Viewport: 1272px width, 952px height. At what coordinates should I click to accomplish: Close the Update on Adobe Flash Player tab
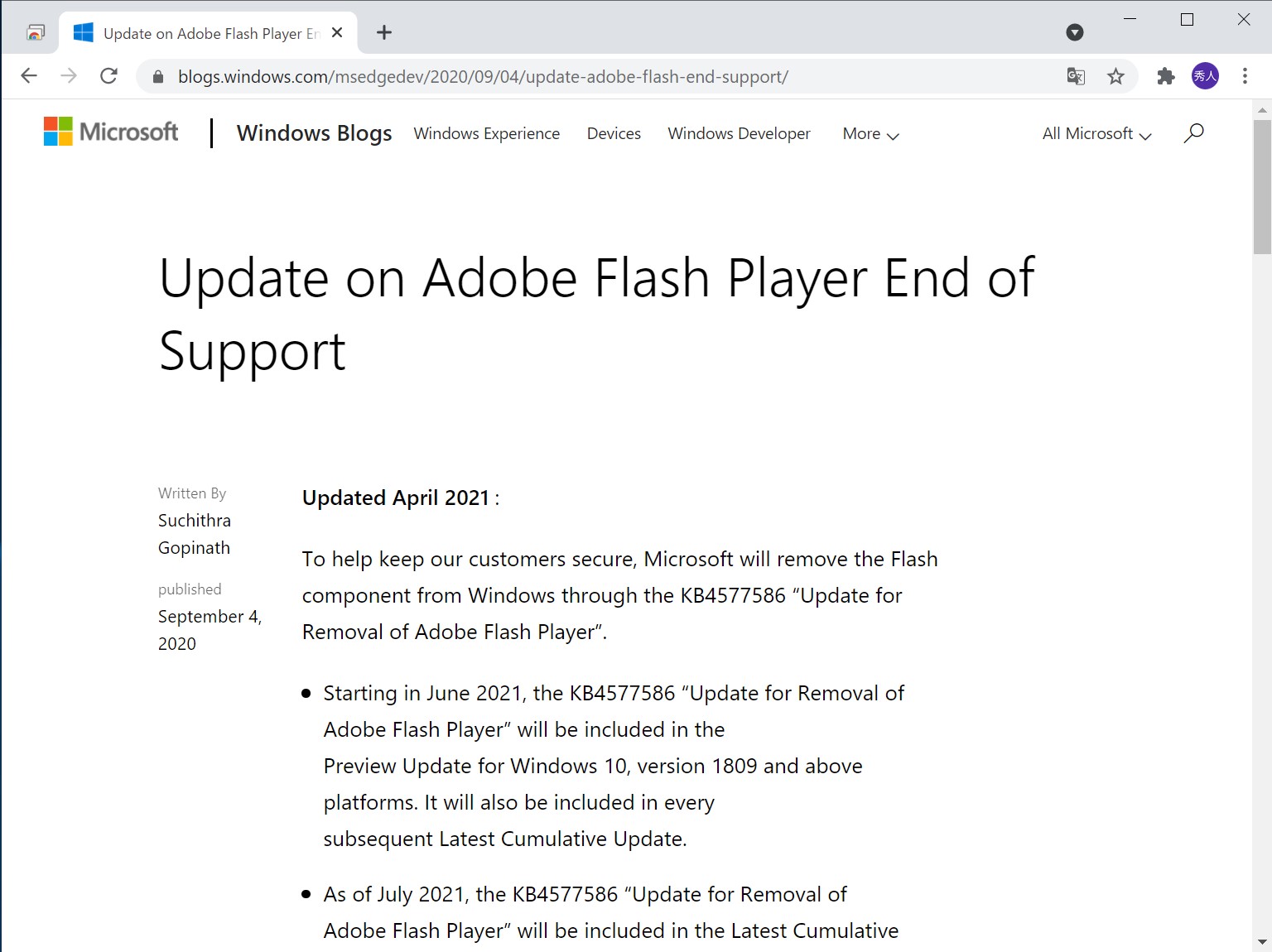click(337, 33)
